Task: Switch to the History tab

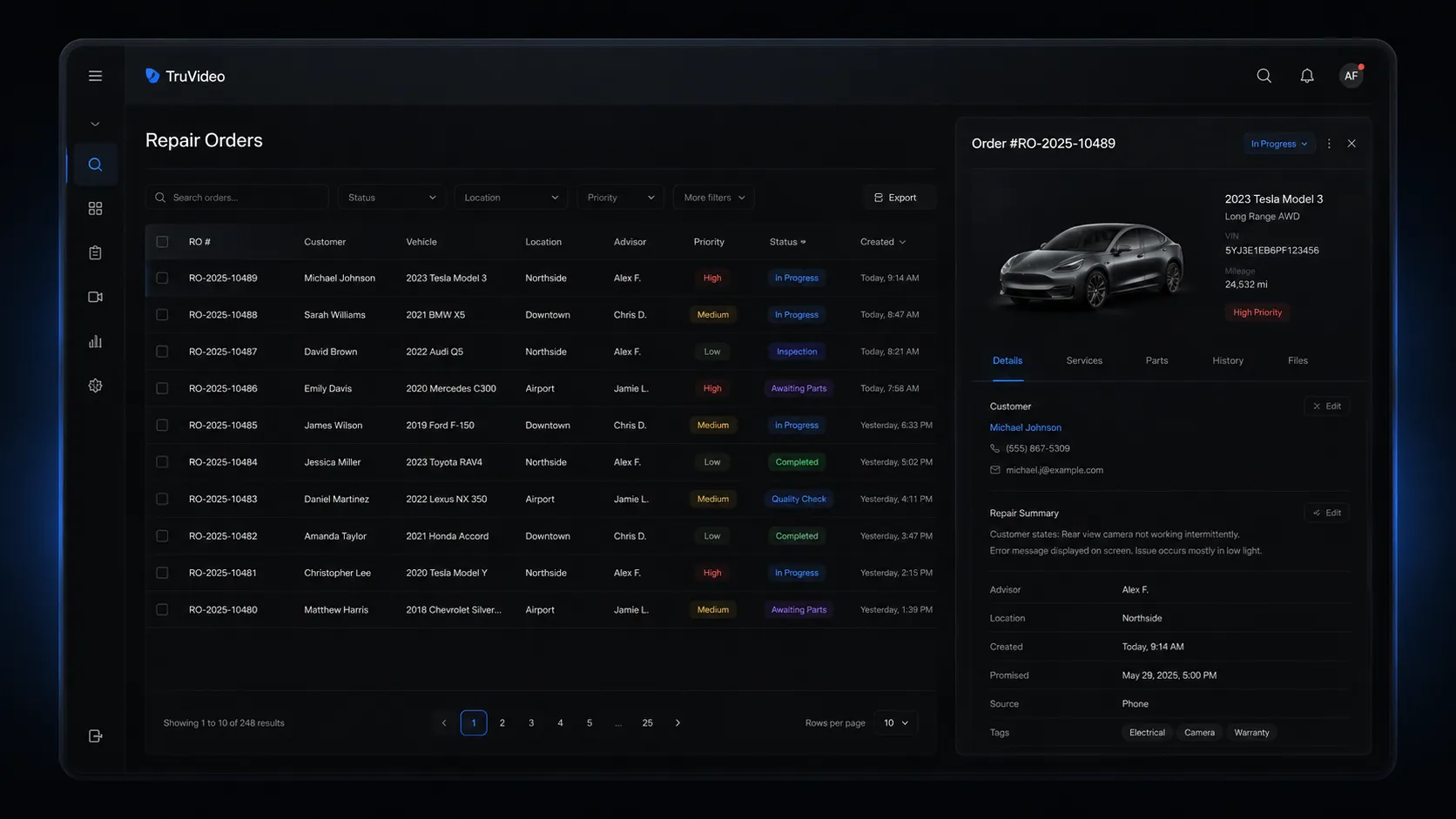Action: click(1228, 360)
